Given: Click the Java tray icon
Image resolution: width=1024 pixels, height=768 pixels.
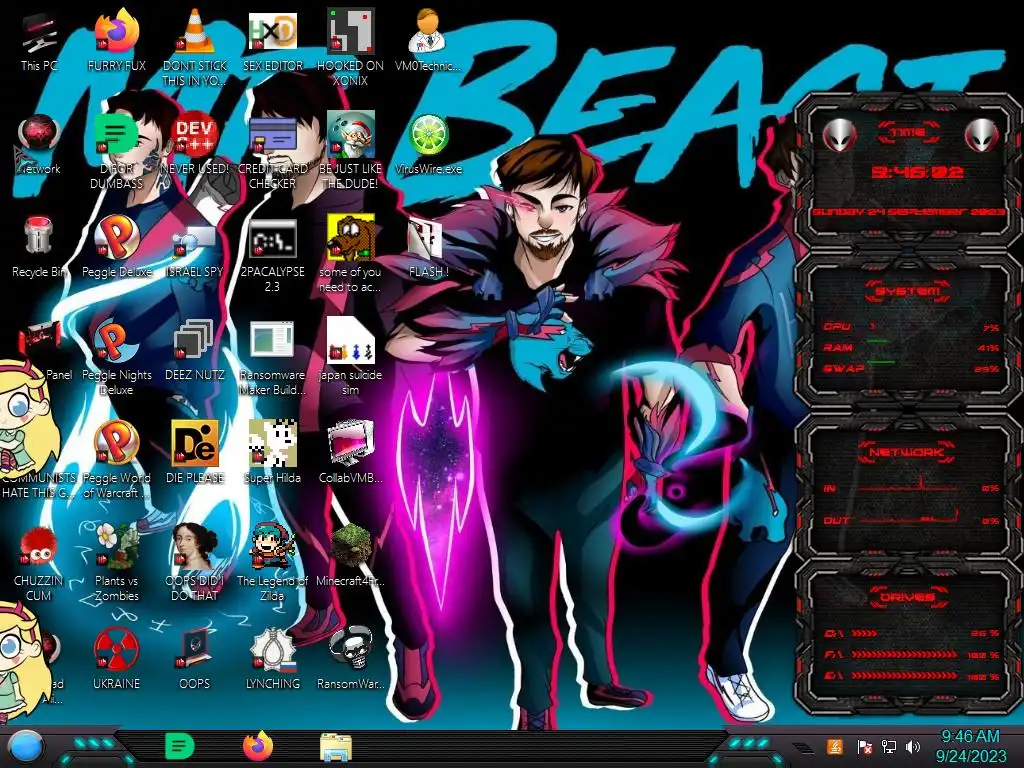Looking at the screenshot, I should [x=835, y=746].
